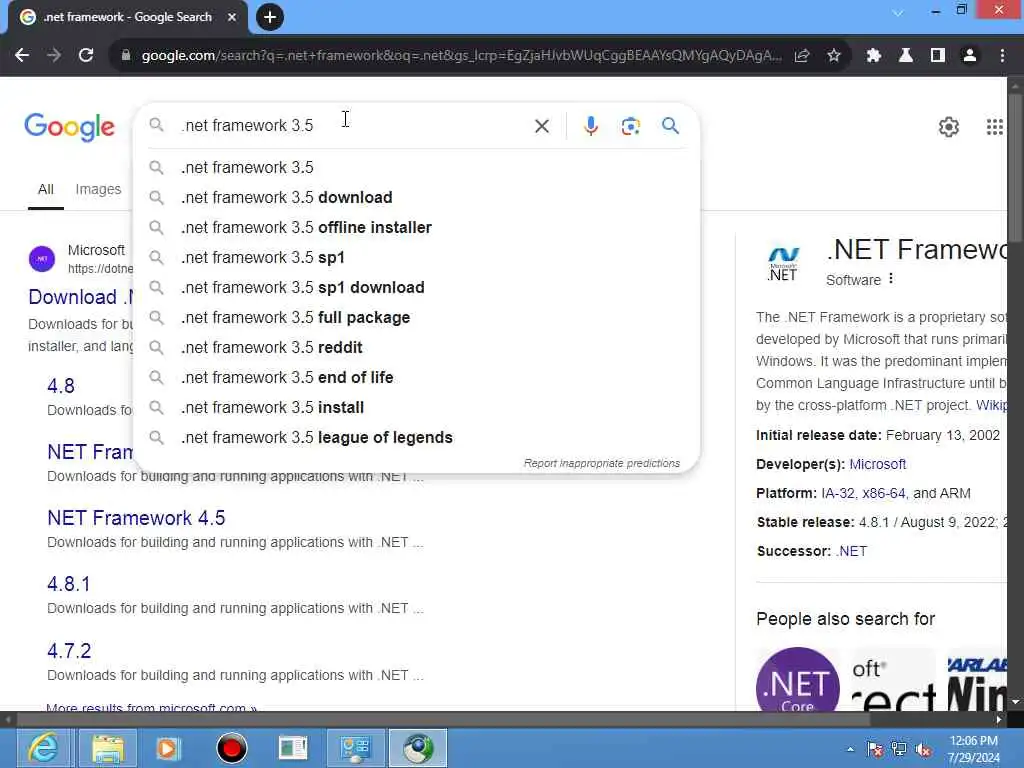Reload the Google search page
The width and height of the screenshot is (1024, 768).
point(86,56)
